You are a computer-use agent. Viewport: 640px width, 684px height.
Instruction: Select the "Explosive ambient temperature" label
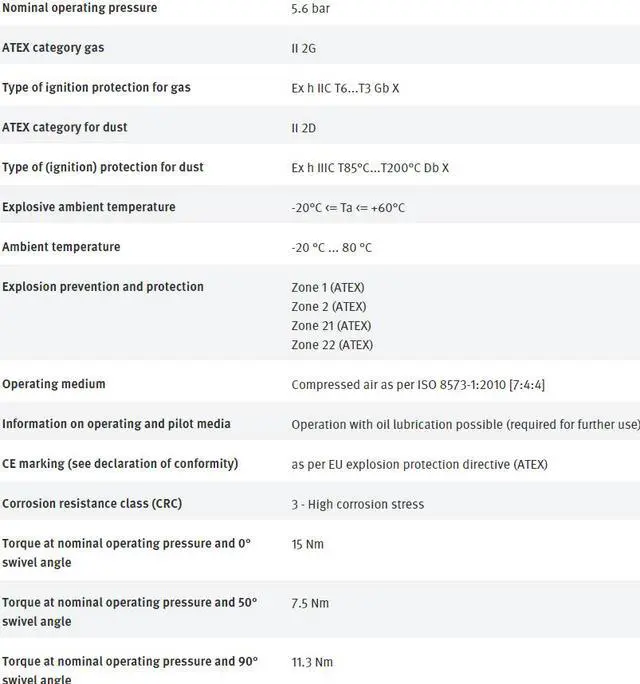pyautogui.click(x=88, y=207)
